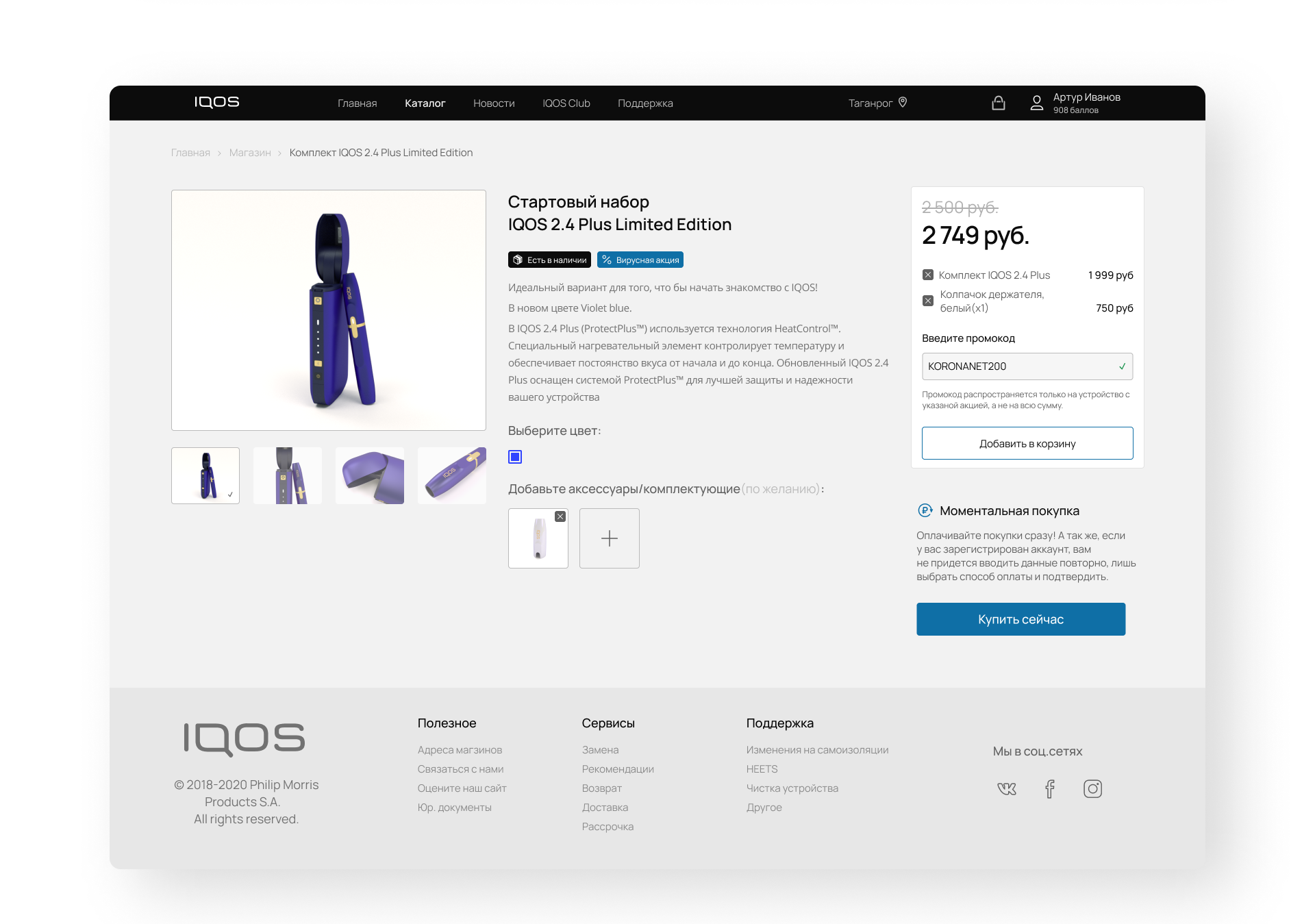Open the Instagram icon in footer

click(1092, 789)
